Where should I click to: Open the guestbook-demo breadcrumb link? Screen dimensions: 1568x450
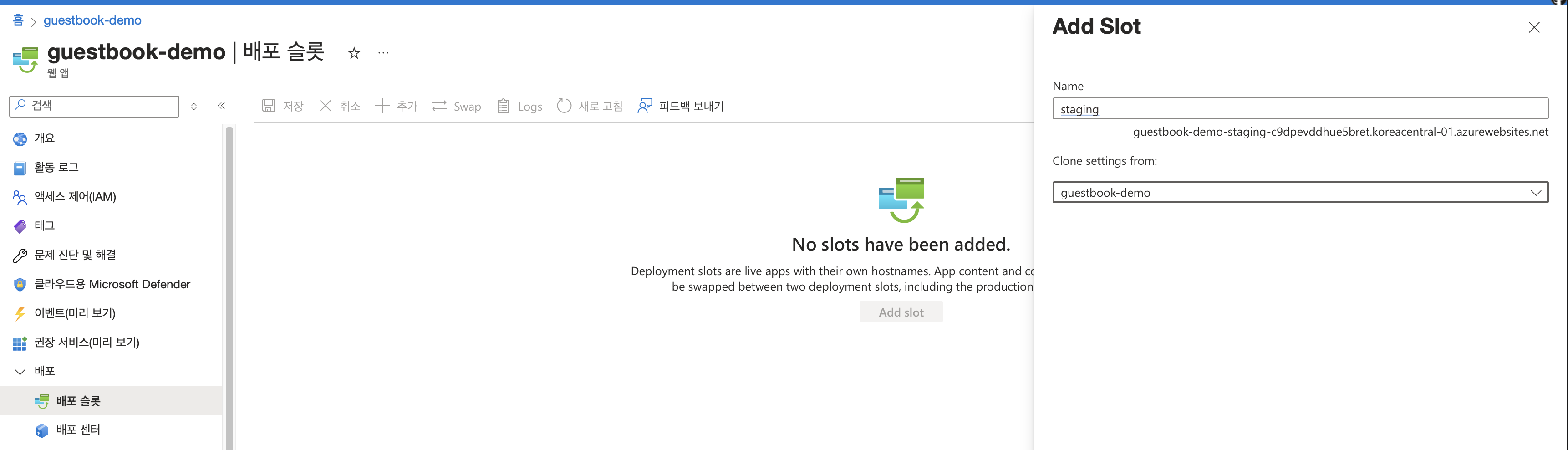[92, 20]
